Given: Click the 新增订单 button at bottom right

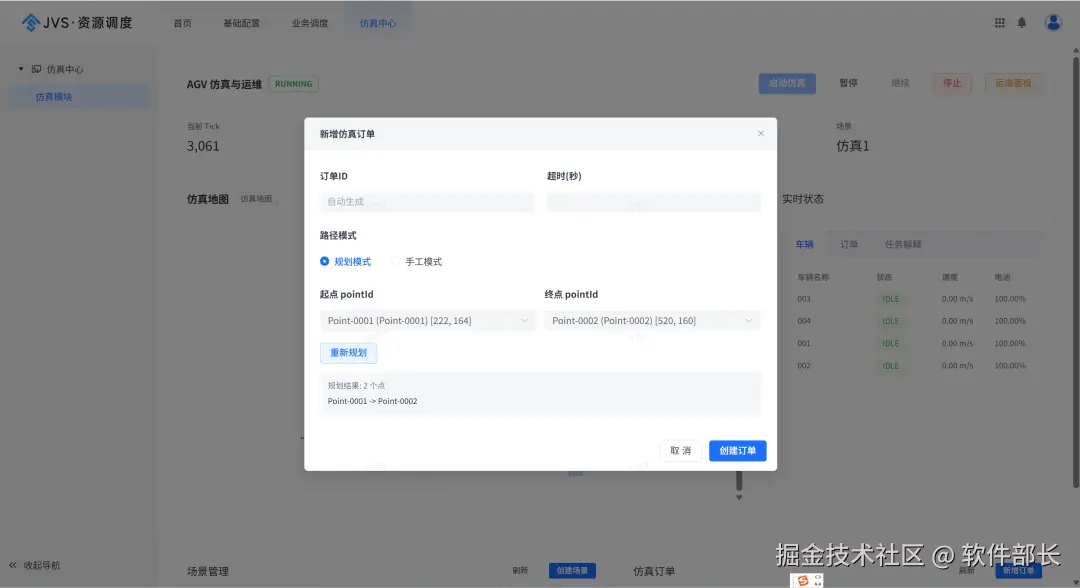Looking at the screenshot, I should (1018, 570).
